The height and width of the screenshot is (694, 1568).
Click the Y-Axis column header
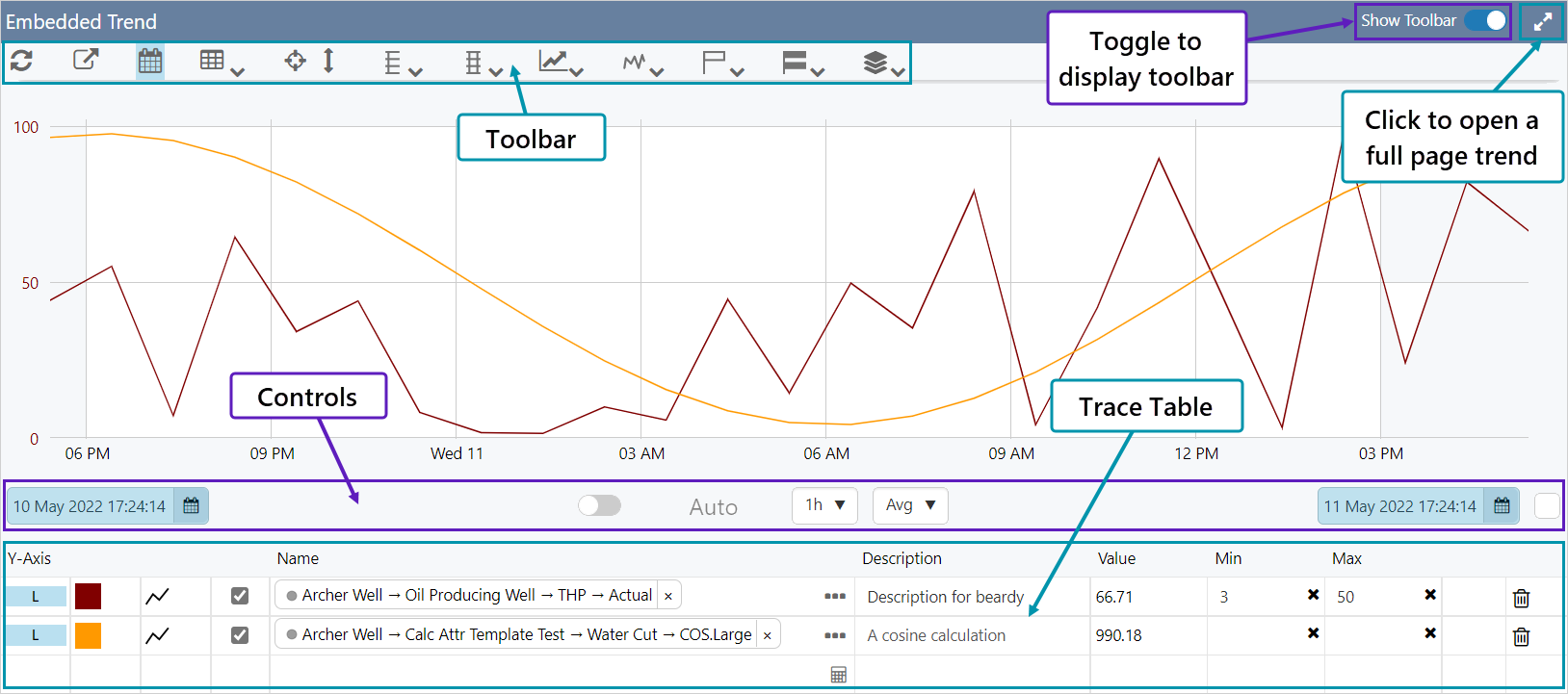(30, 558)
